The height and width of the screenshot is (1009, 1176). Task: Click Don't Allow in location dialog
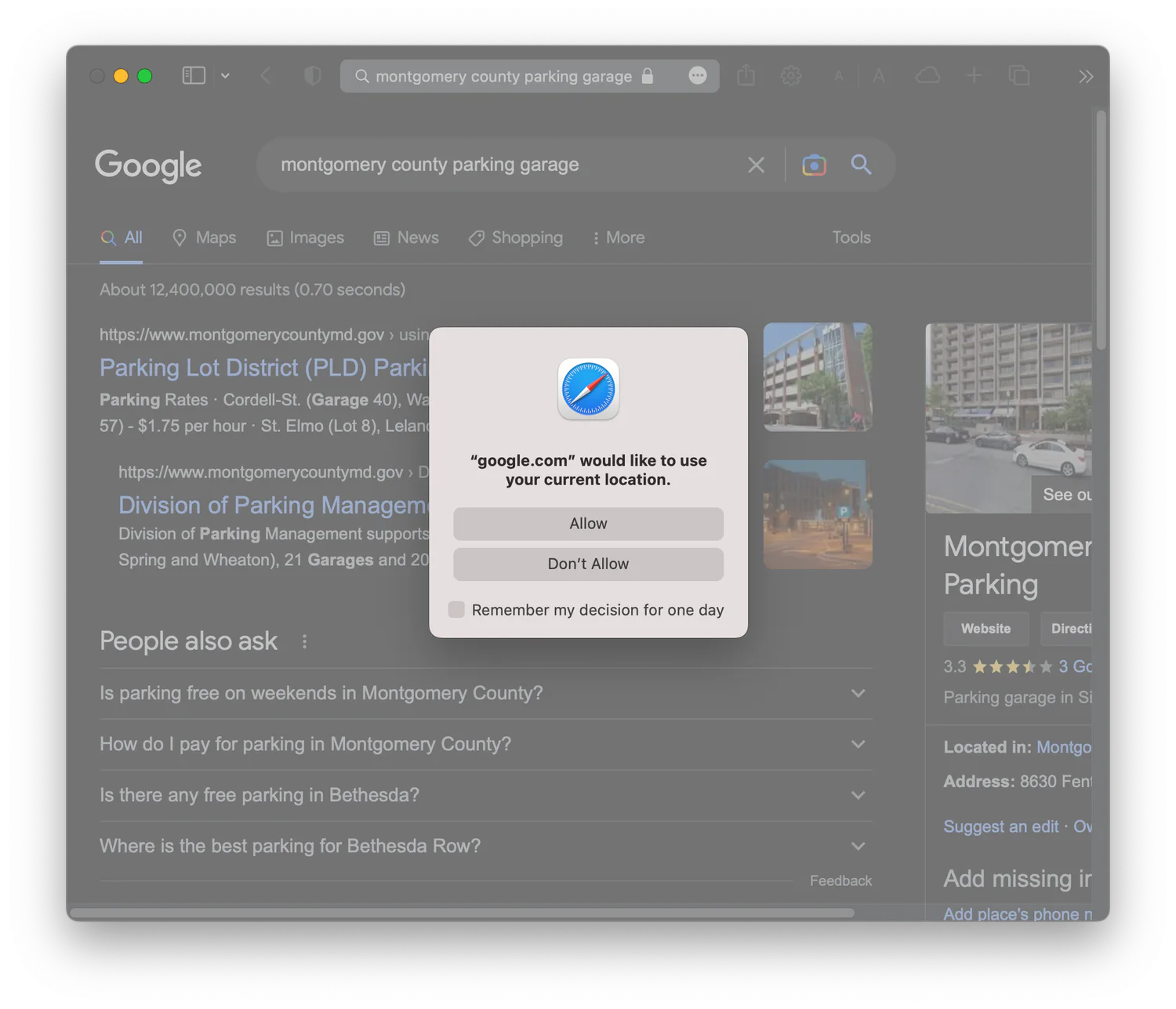[x=588, y=564]
